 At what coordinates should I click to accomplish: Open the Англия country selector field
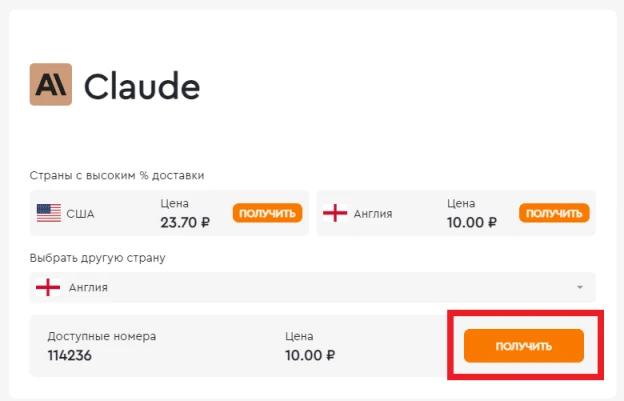click(312, 287)
